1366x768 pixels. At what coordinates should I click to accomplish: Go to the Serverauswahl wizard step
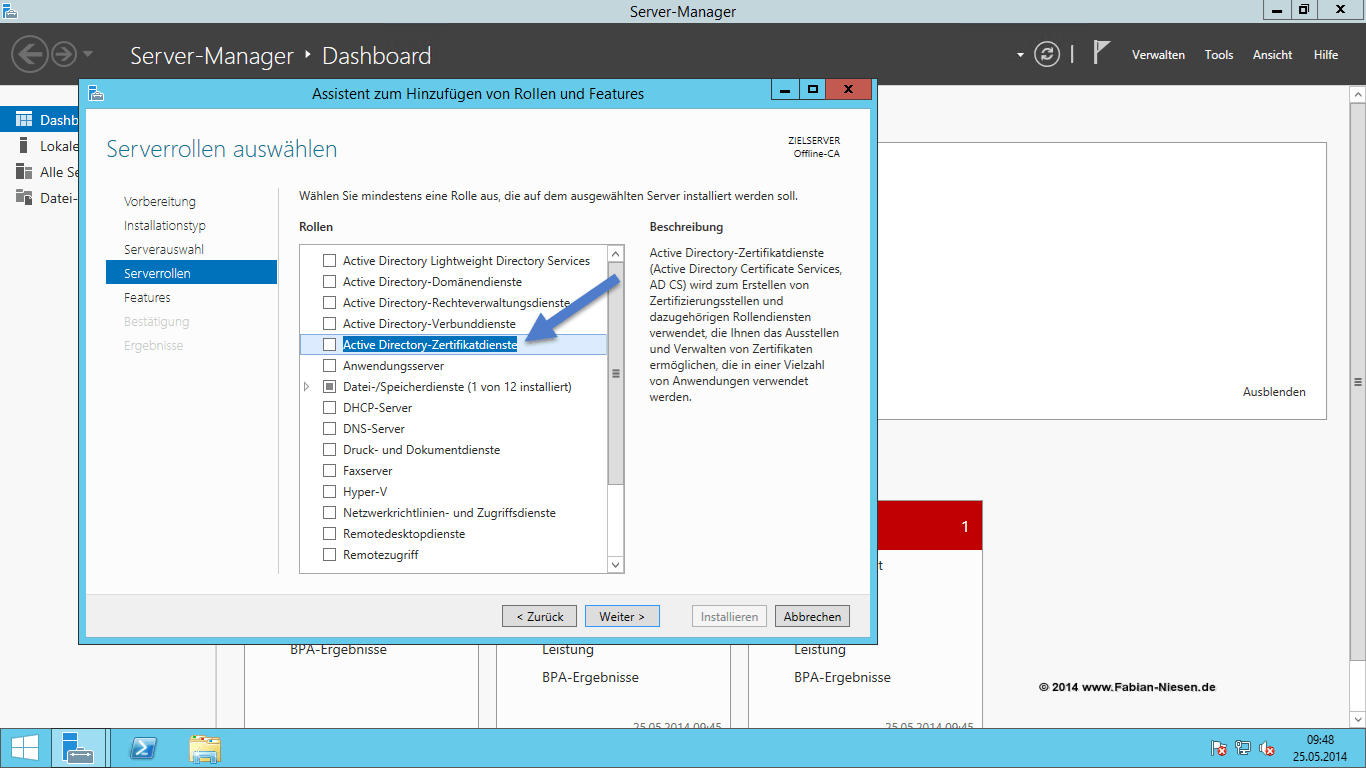pos(164,249)
